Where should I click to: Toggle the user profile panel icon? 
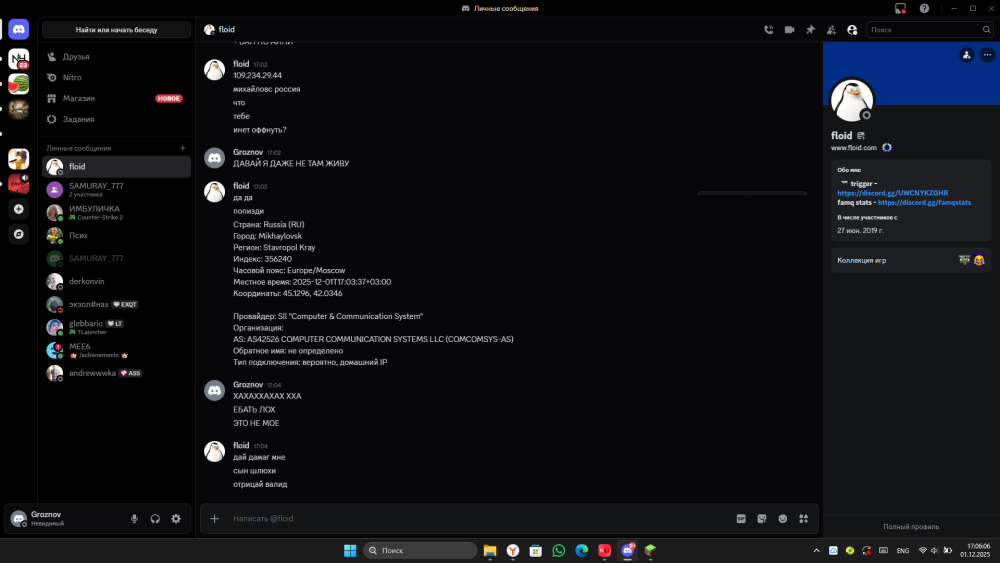click(x=852, y=29)
